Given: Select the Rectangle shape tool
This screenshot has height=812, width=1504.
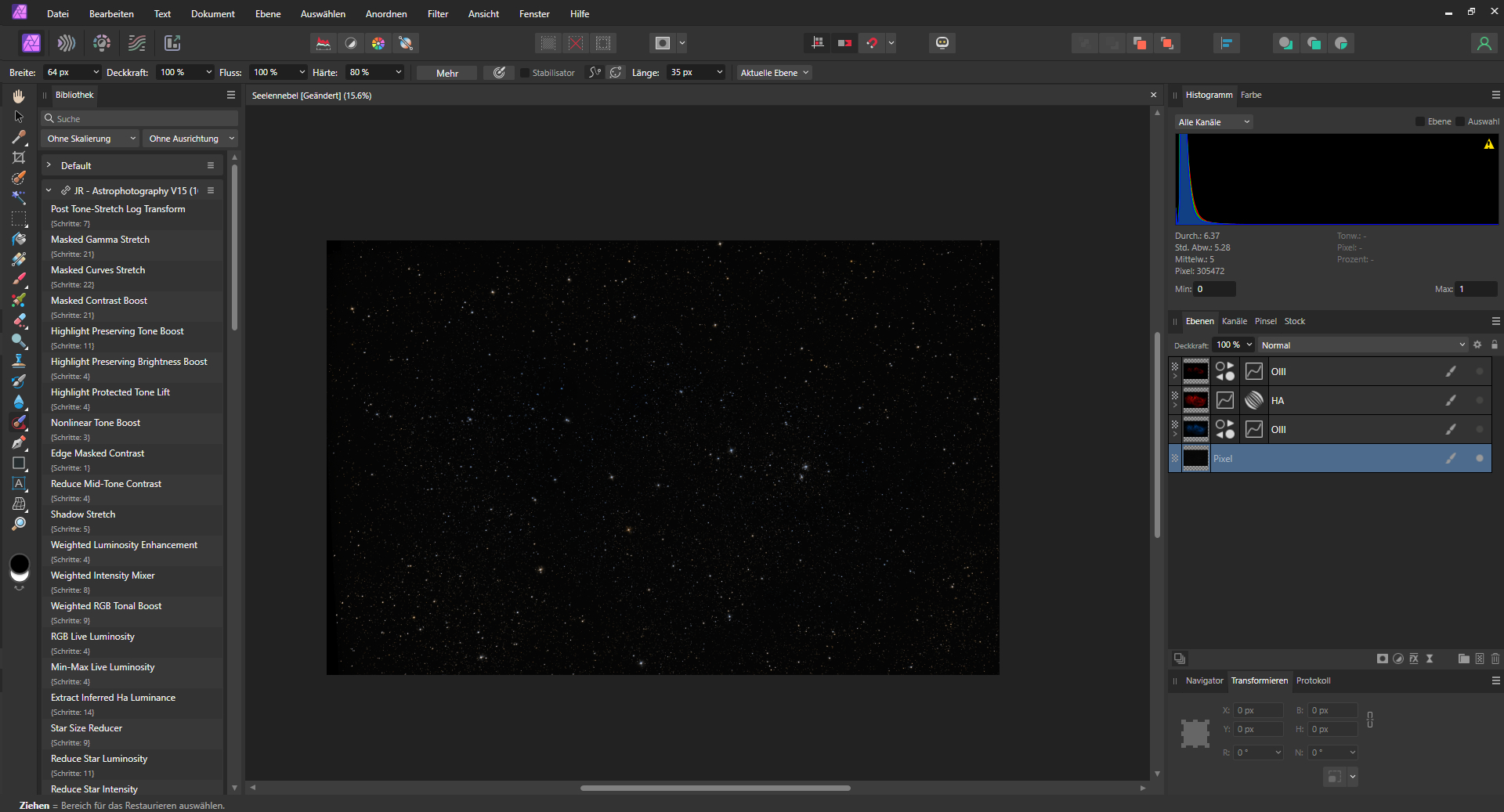Looking at the screenshot, I should pyautogui.click(x=19, y=463).
